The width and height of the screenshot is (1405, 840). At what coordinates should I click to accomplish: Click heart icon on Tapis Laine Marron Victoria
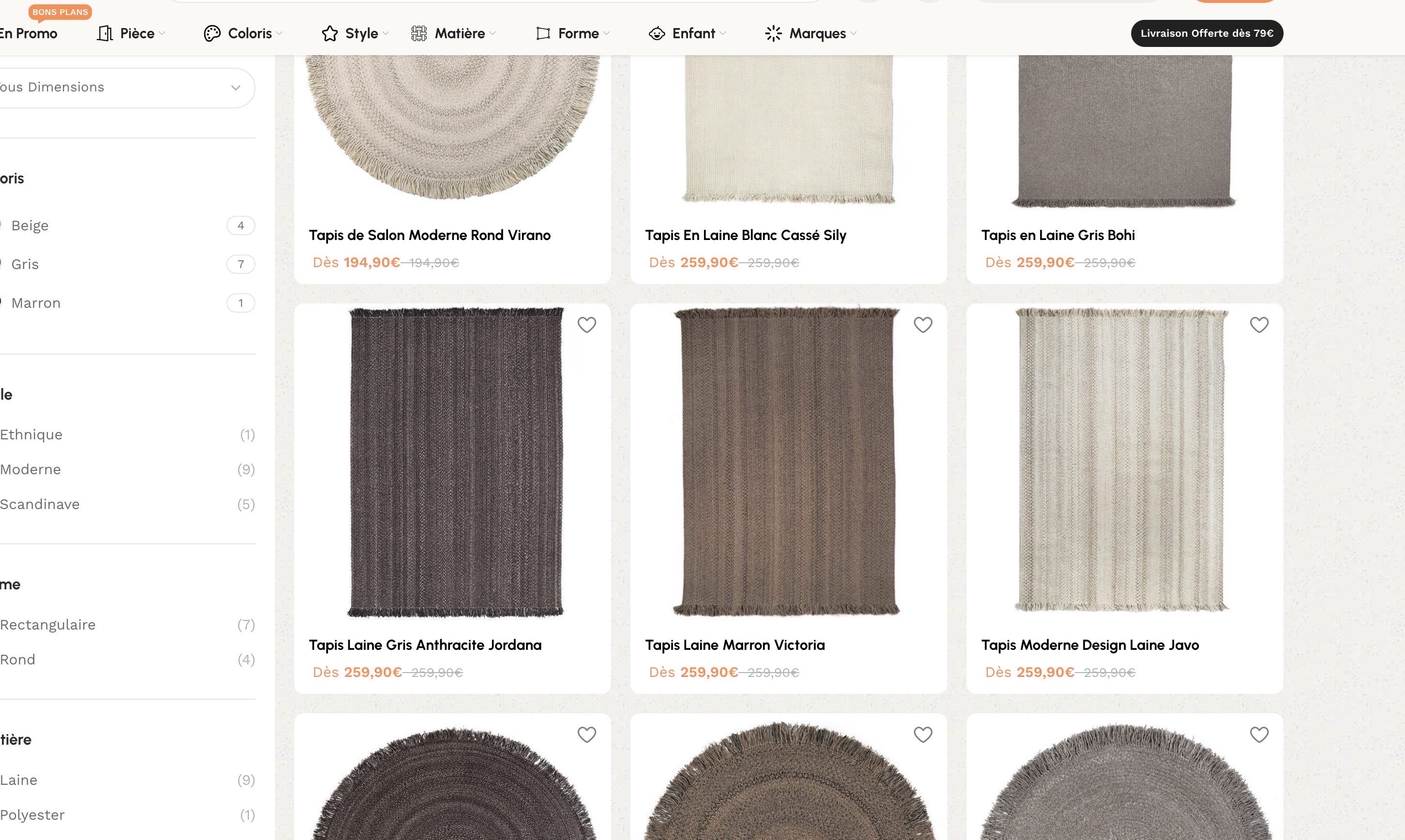pyautogui.click(x=922, y=325)
